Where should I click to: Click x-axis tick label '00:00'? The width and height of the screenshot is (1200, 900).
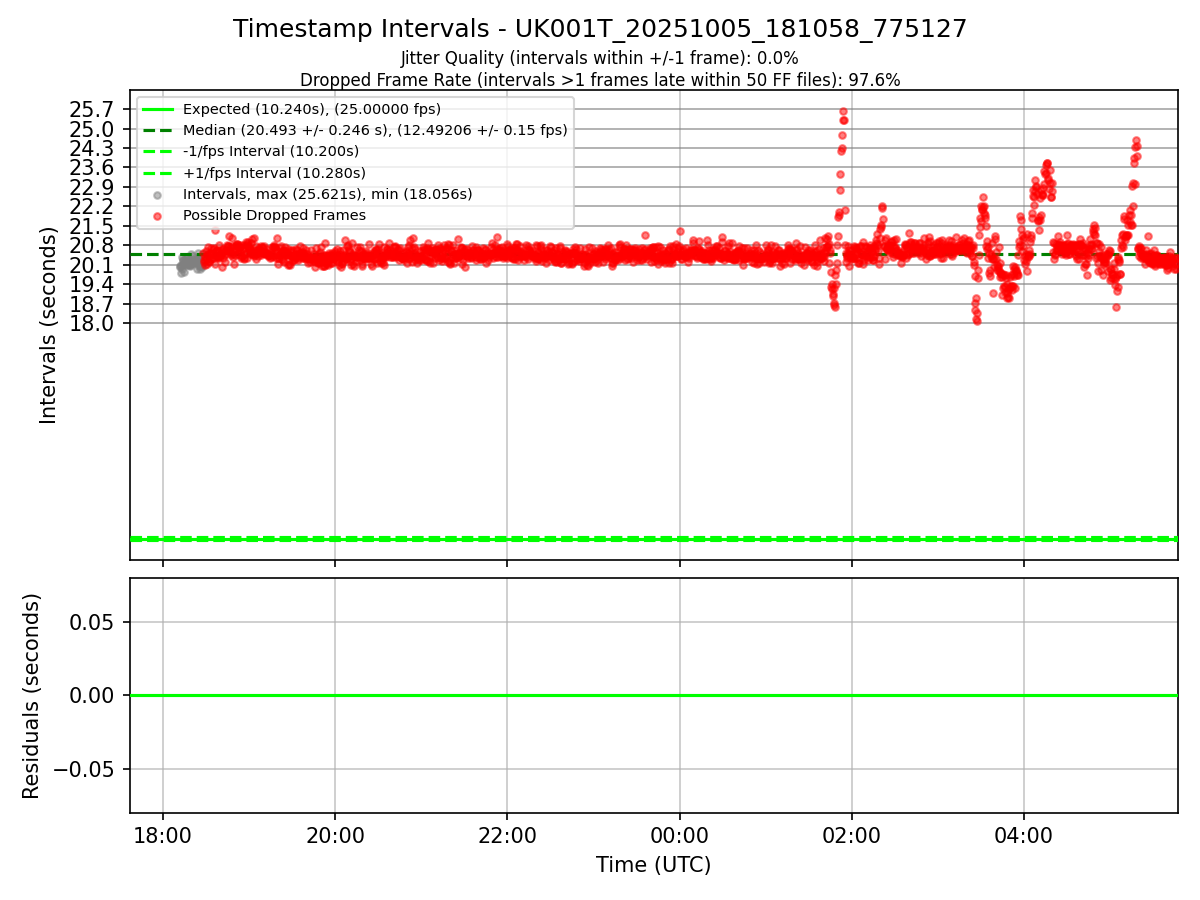tap(680, 834)
